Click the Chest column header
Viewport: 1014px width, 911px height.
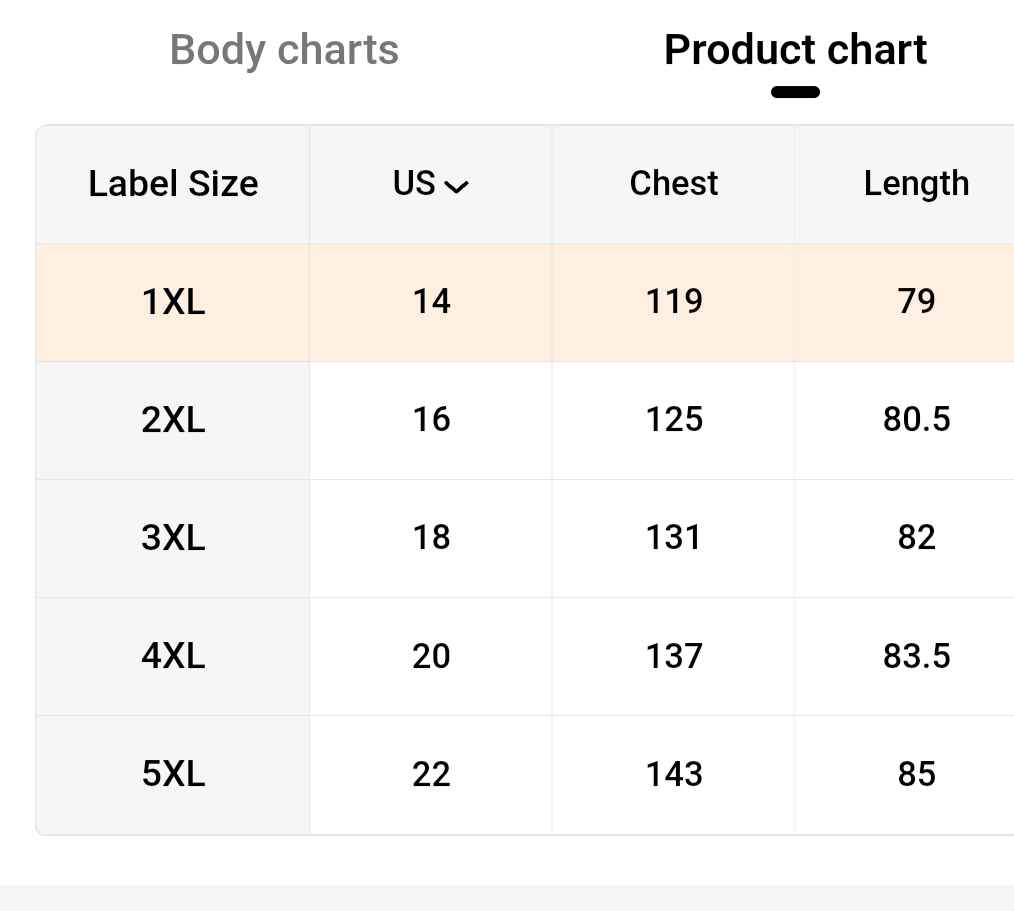(673, 184)
